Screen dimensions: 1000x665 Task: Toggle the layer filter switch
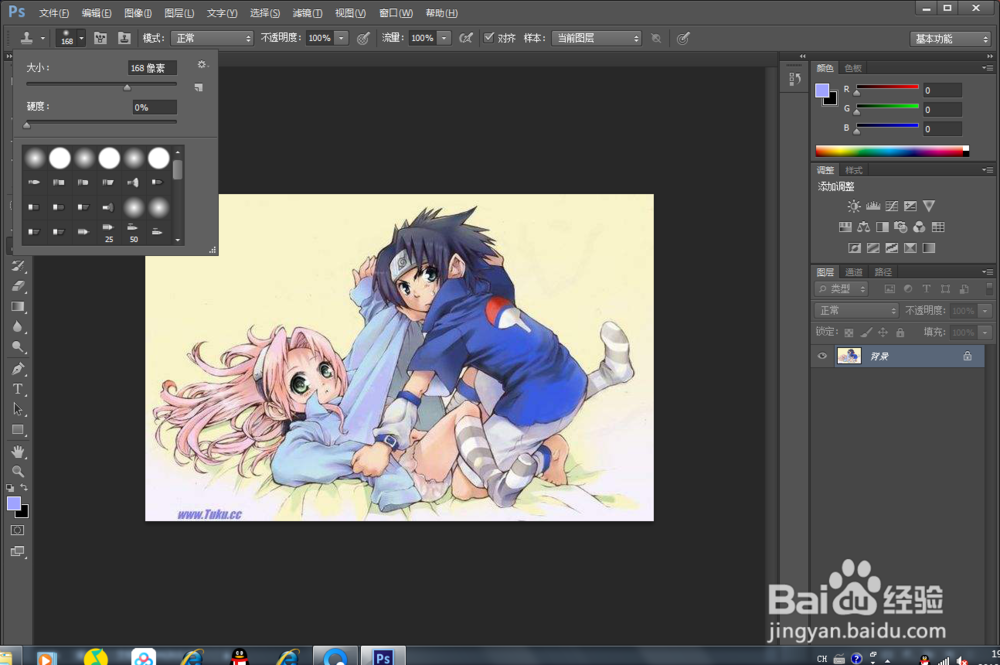[989, 289]
